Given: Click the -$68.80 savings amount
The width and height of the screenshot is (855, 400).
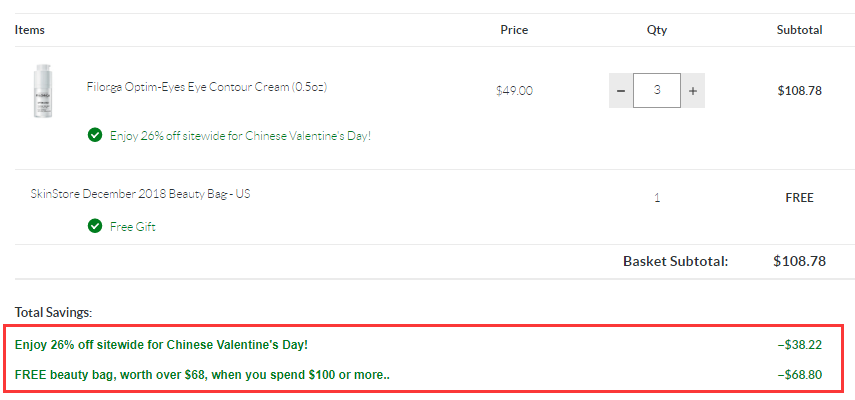Looking at the screenshot, I should [800, 375].
